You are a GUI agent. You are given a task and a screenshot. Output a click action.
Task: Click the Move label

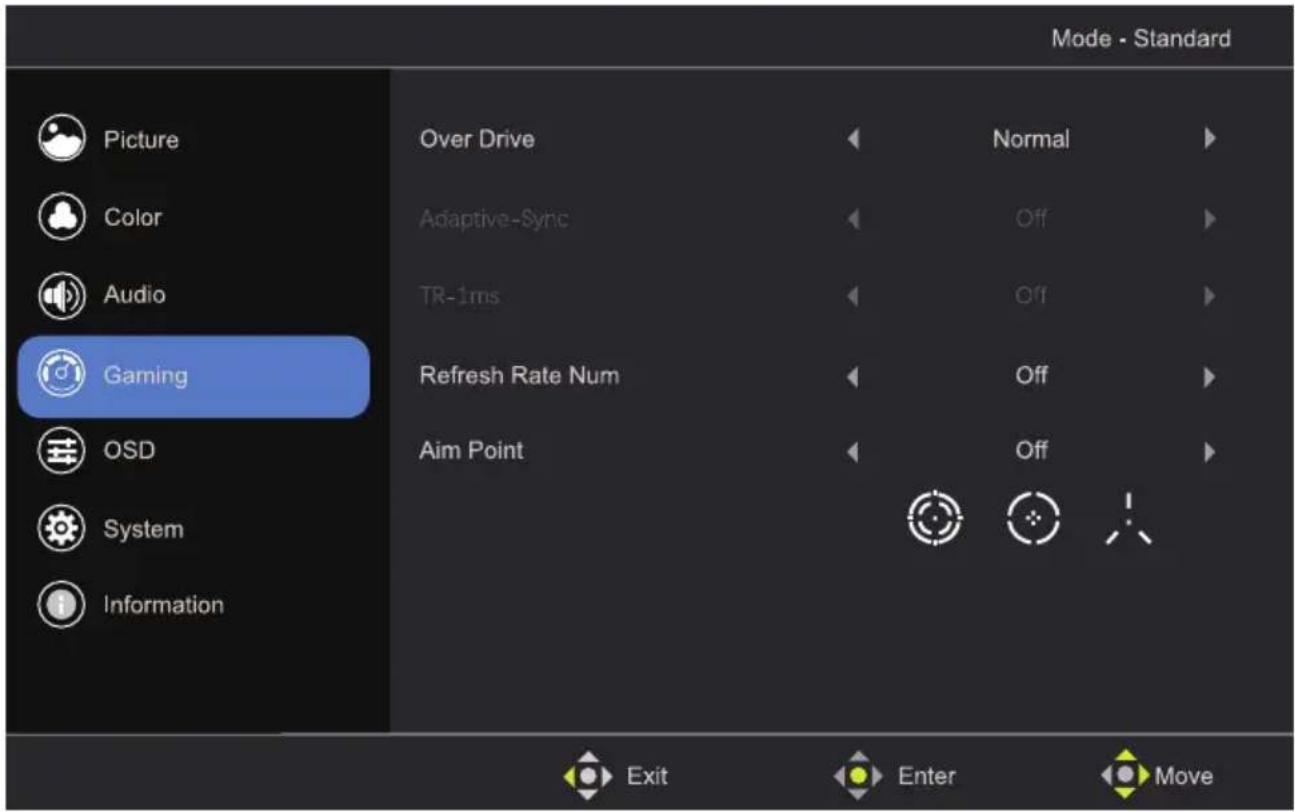tap(1183, 776)
